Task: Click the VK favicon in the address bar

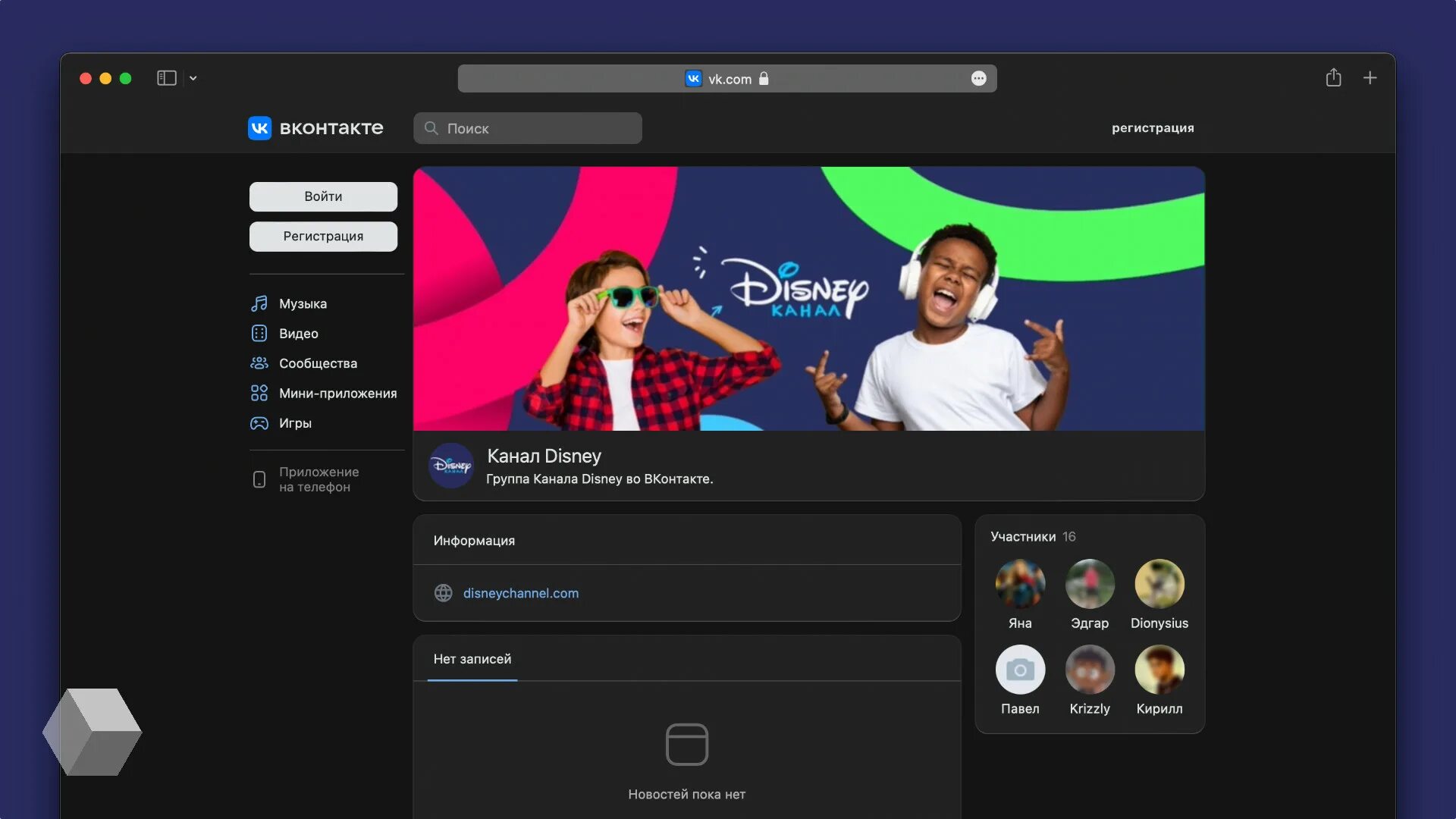Action: 693,79
